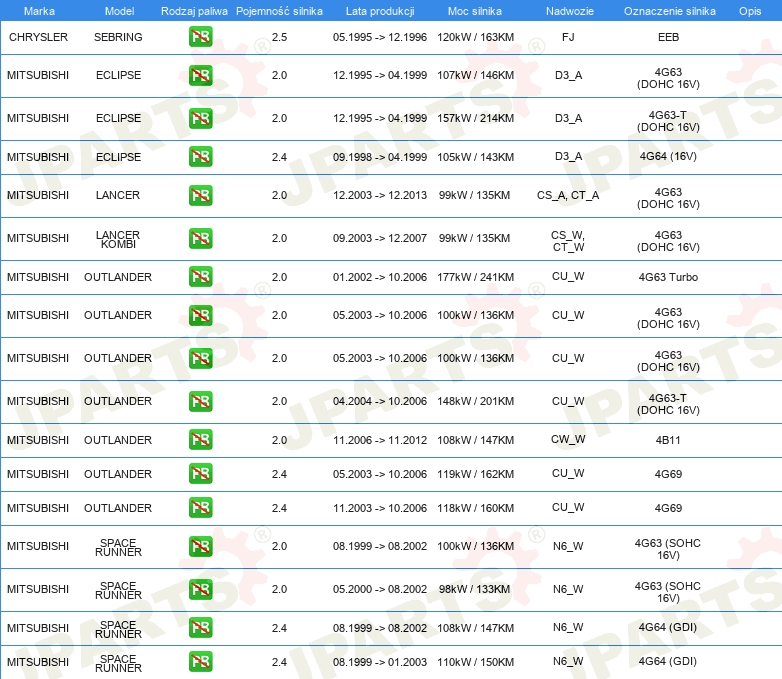Viewport: 782px width, 679px height.
Task: Click the 110kW / 150KM power cell
Action: (x=475, y=662)
